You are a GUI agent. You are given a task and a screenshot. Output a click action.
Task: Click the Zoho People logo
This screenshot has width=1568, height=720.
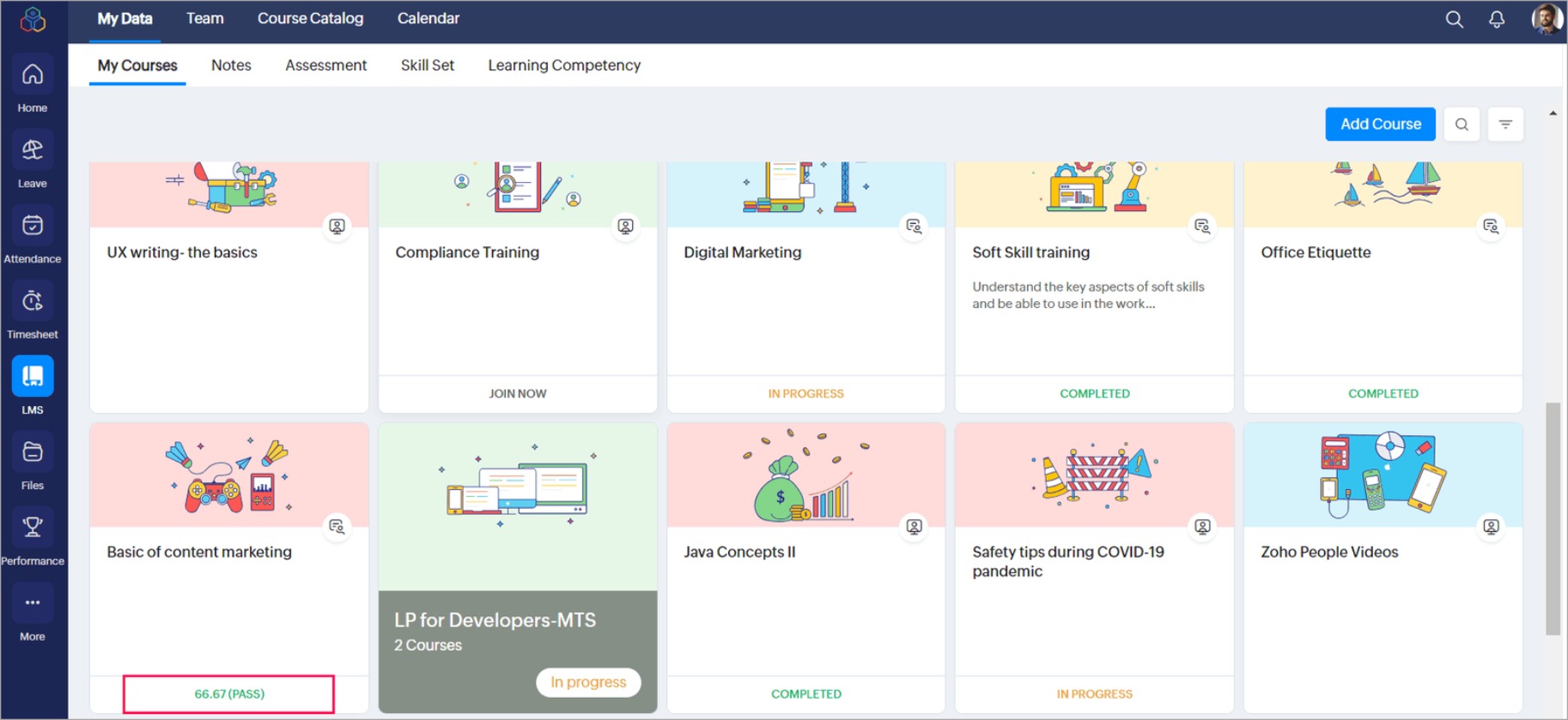[33, 20]
